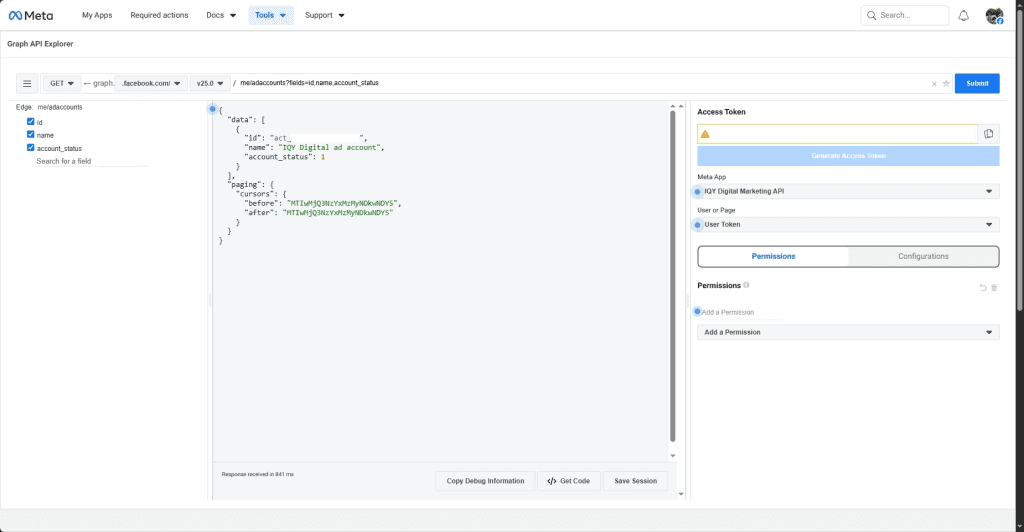This screenshot has height=532, width=1024.
Task: Open the profile avatar menu
Action: point(994,16)
